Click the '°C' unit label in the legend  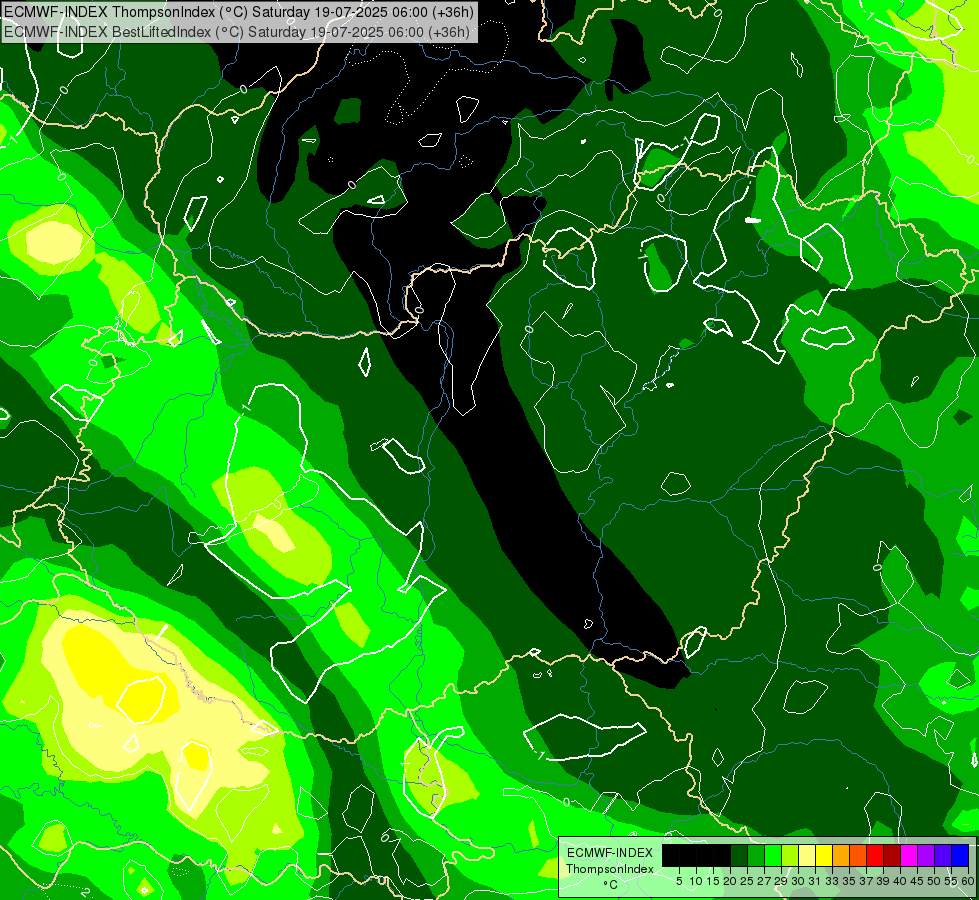[611, 884]
